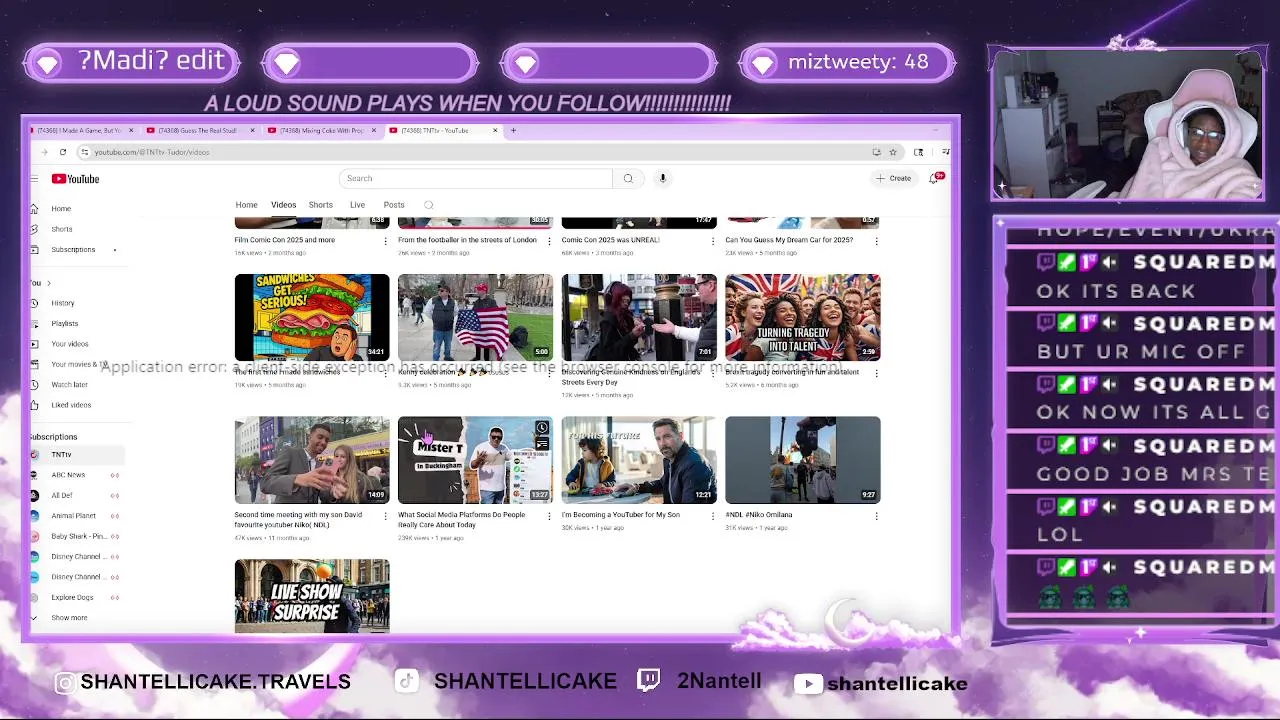Close the 'TNTtv - YouTube' tab
The image size is (1280, 720).
[x=495, y=130]
